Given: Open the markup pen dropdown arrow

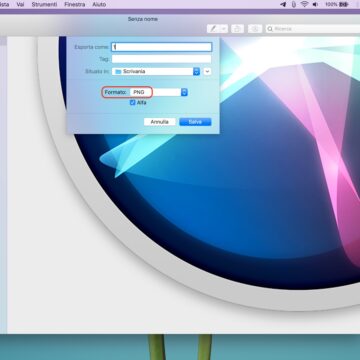Looking at the screenshot, I should (x=224, y=29).
